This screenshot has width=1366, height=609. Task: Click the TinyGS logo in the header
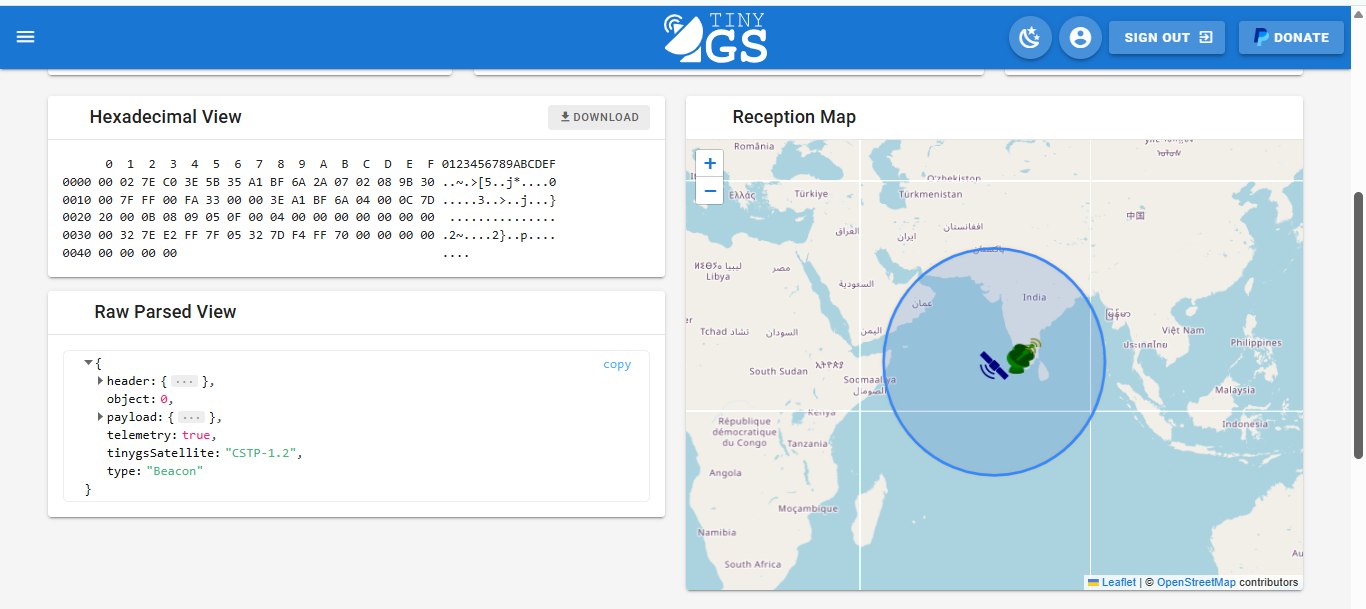(716, 38)
